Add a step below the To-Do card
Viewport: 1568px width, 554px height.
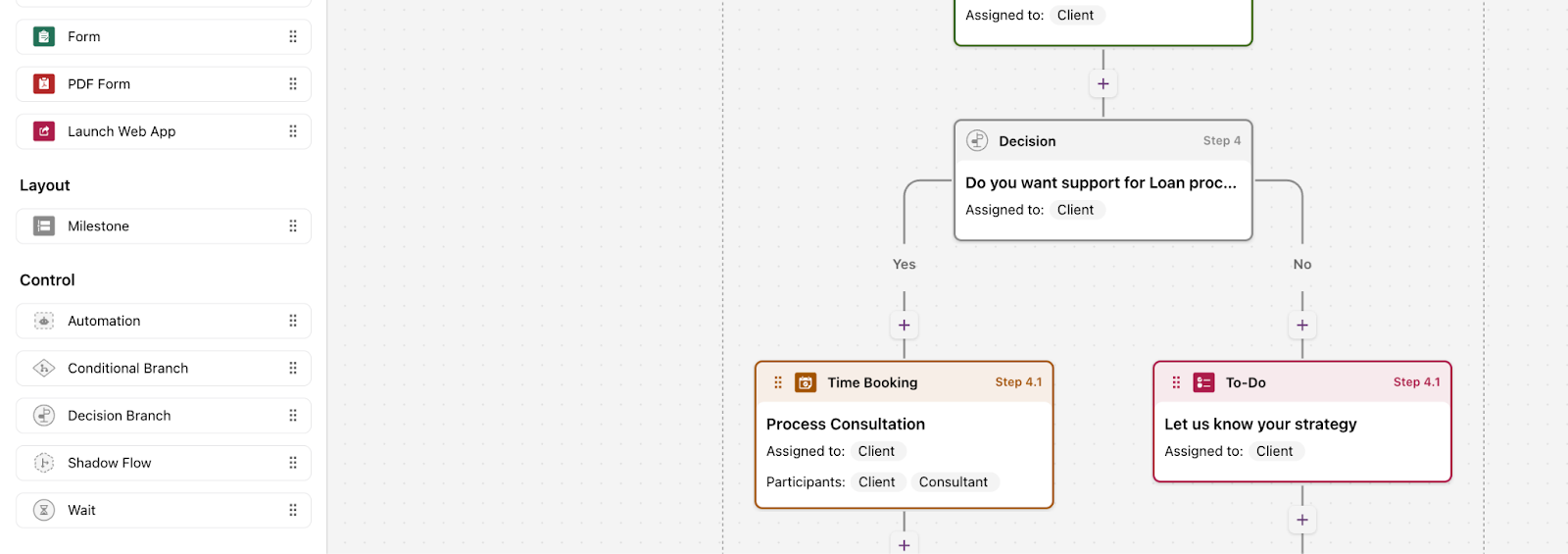1302,520
